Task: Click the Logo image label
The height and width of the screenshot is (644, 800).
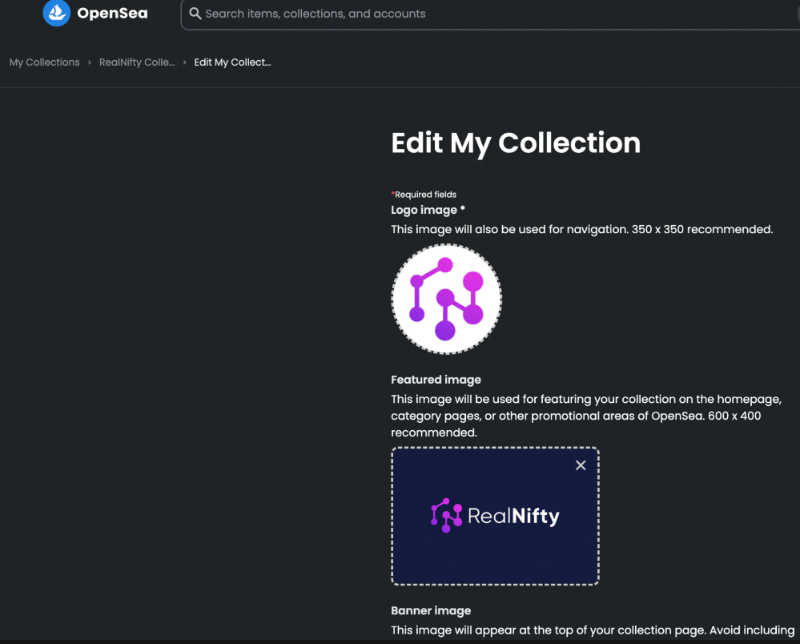Action: pos(428,210)
